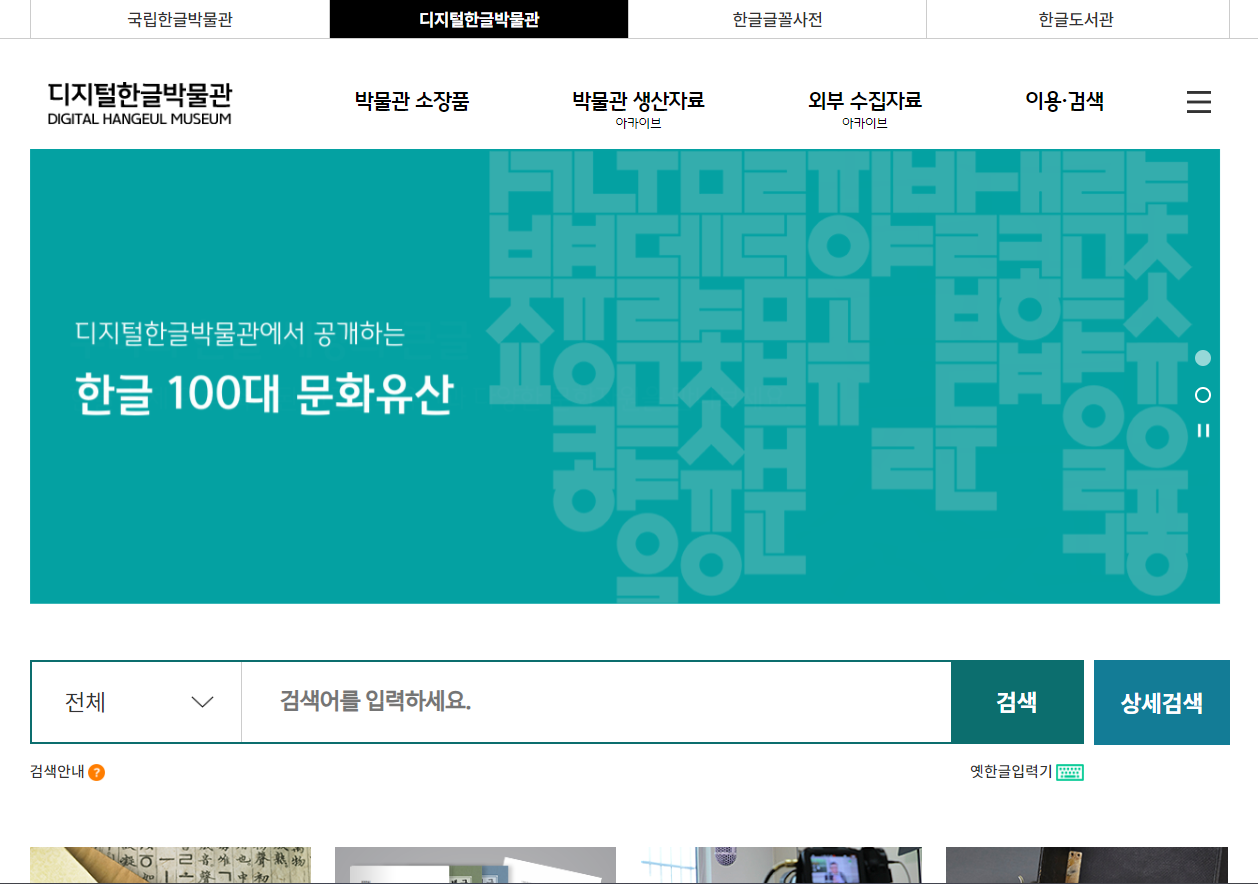Switch to the second banner slide indicator
The width and height of the screenshot is (1258, 884).
[1203, 395]
